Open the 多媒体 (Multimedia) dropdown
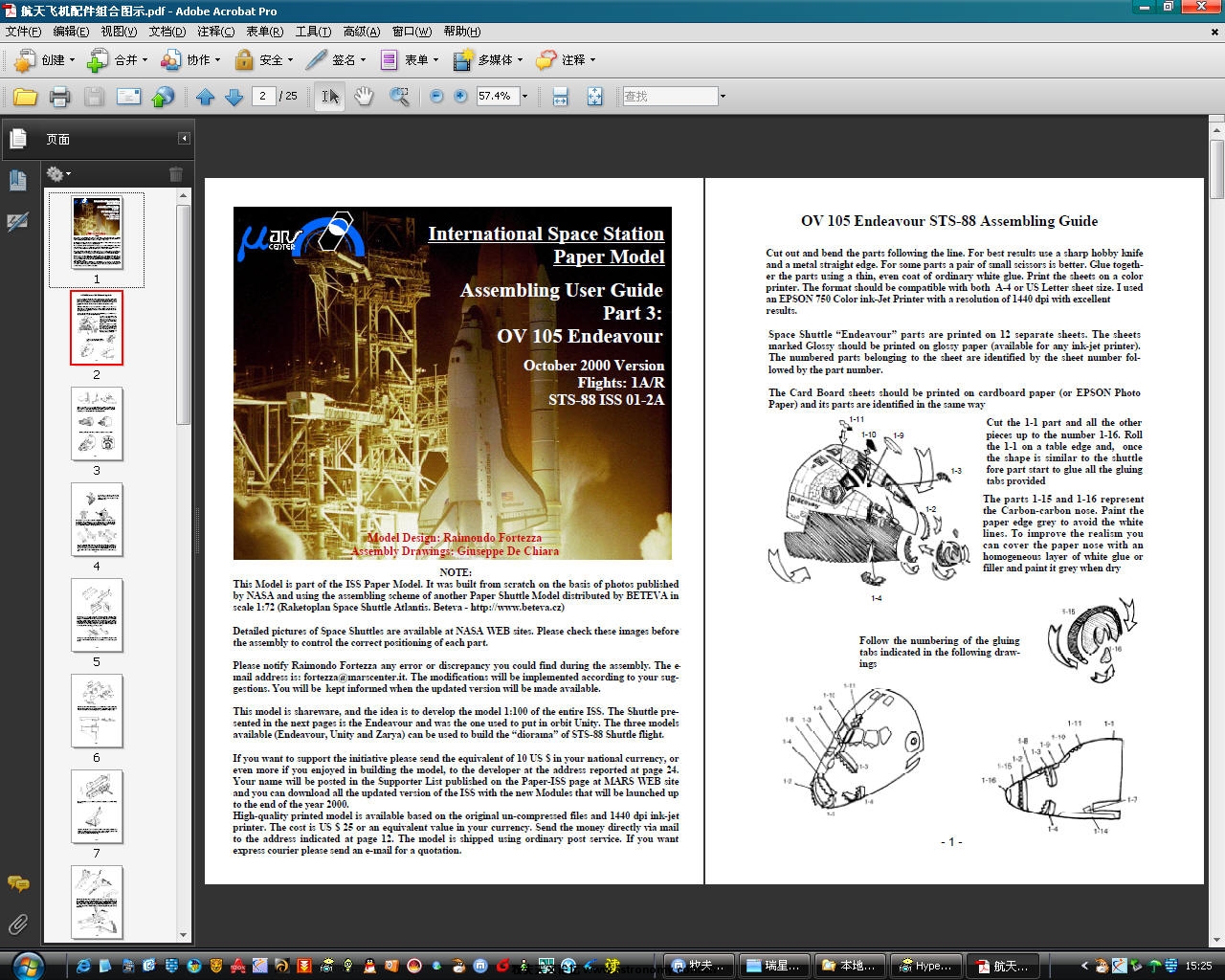The height and width of the screenshot is (980, 1225). [487, 60]
